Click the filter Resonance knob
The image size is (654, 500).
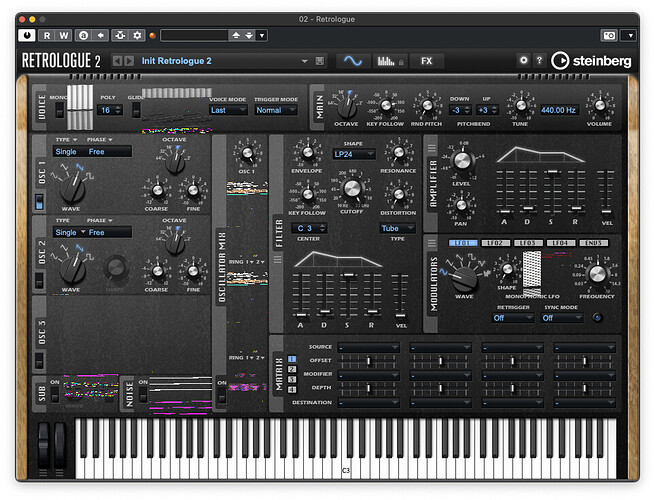(x=398, y=152)
